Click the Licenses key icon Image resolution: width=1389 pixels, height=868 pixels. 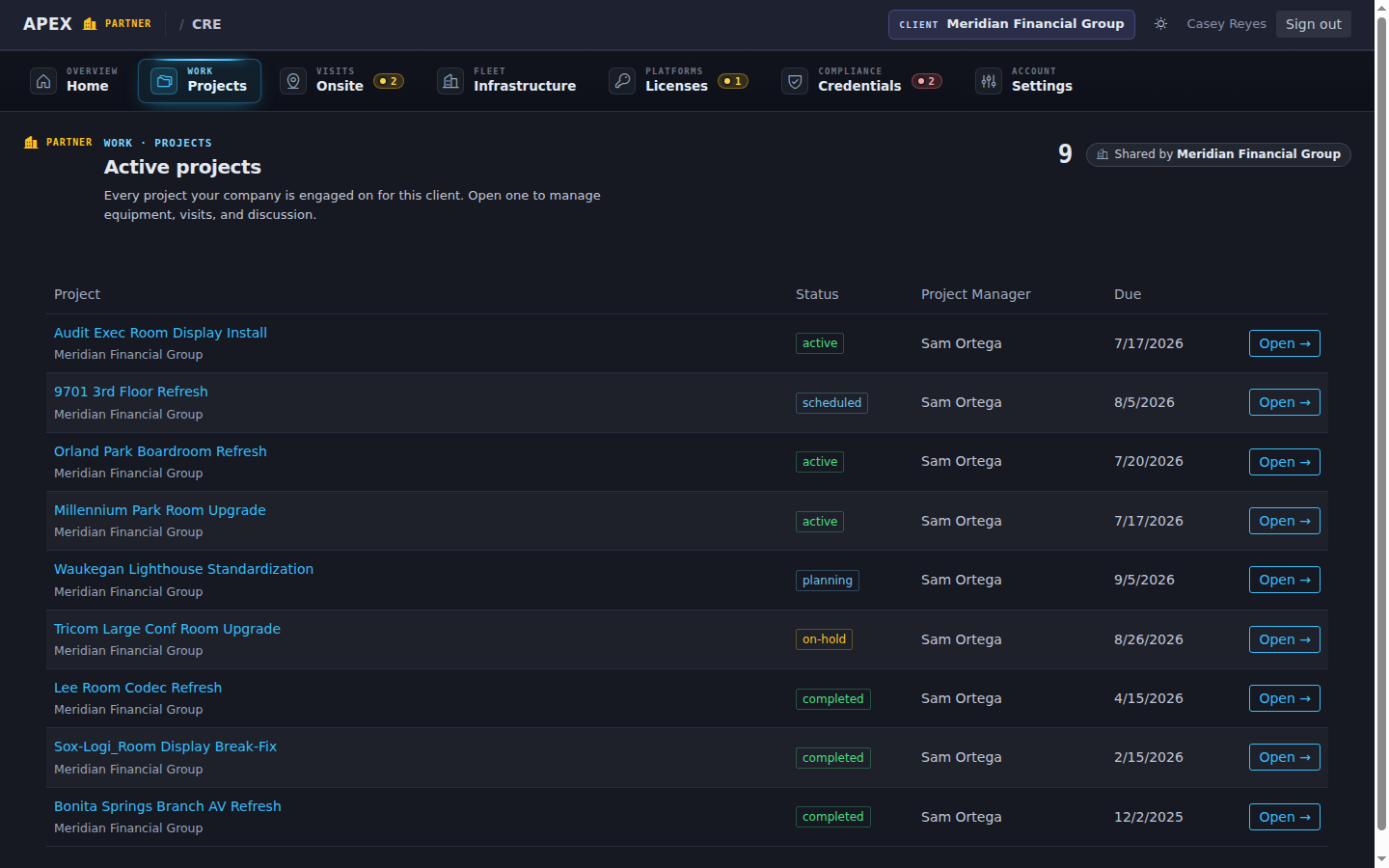(x=622, y=81)
